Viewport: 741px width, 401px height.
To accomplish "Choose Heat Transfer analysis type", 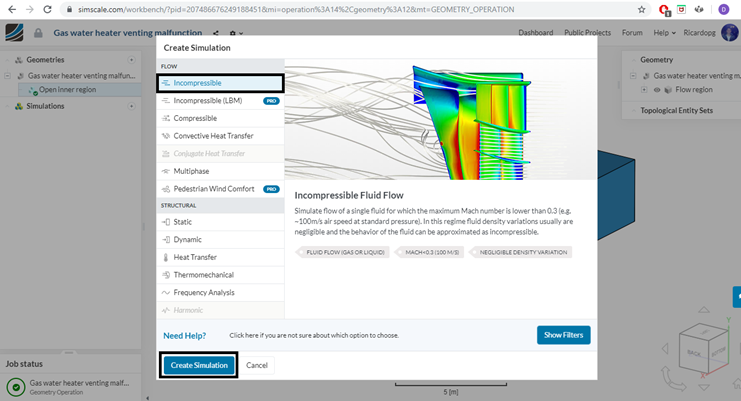I will coord(220,257).
